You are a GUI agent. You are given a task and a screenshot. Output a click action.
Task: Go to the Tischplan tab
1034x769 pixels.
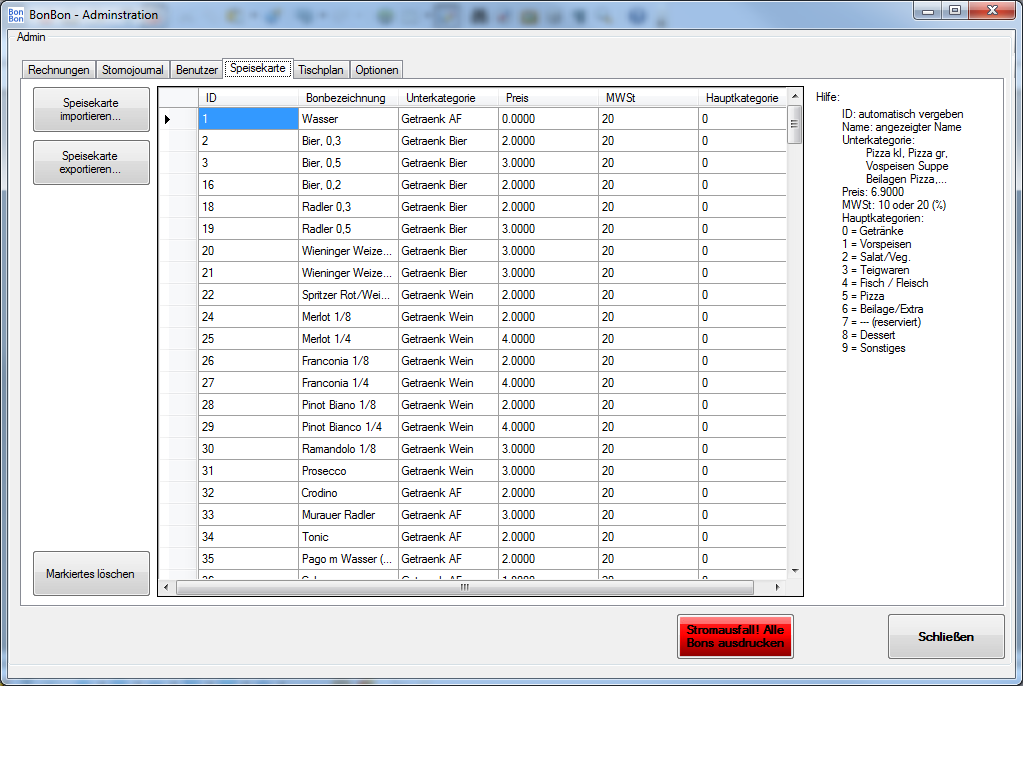pyautogui.click(x=320, y=70)
